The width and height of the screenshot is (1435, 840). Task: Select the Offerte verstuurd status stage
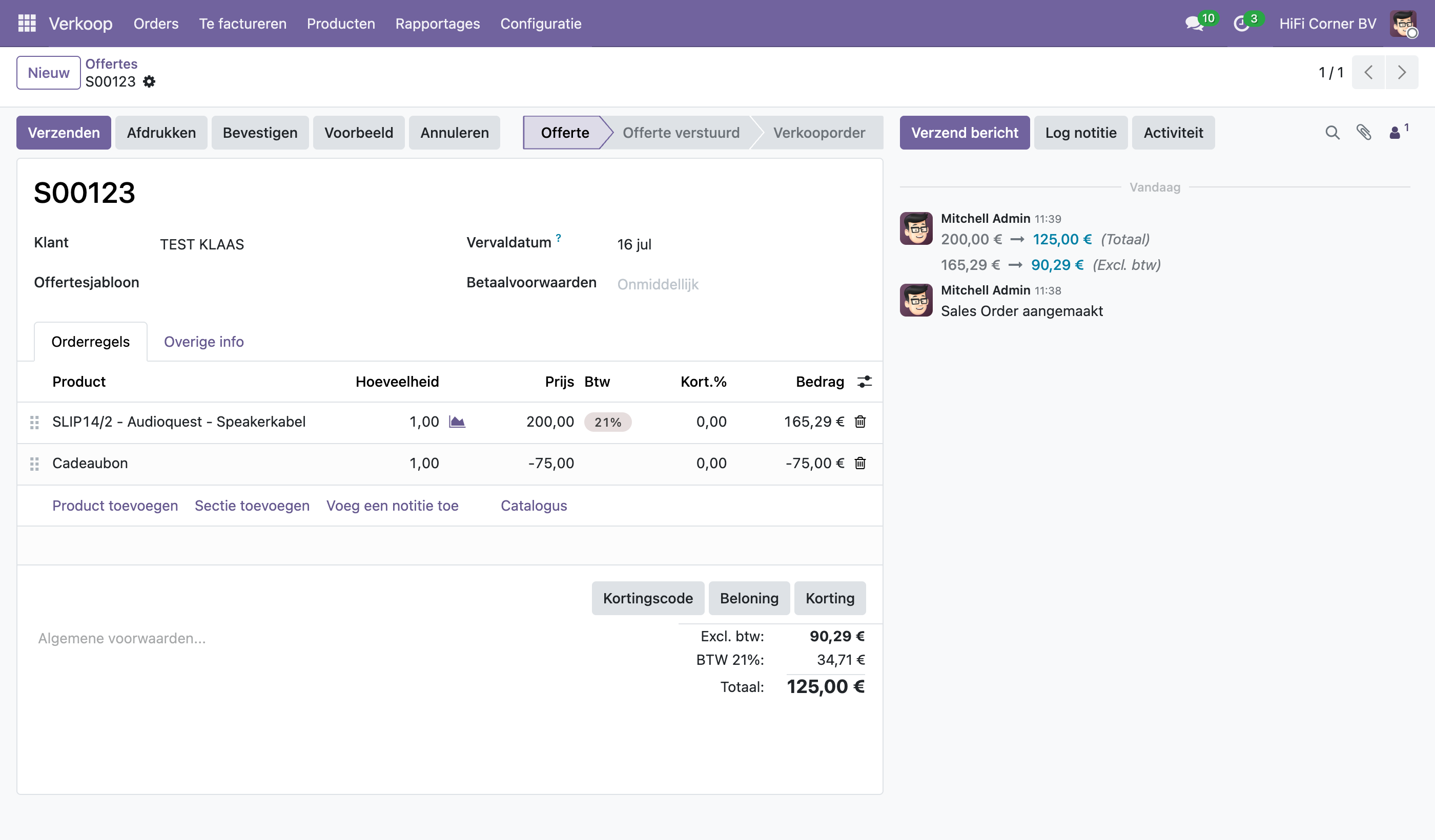click(681, 133)
